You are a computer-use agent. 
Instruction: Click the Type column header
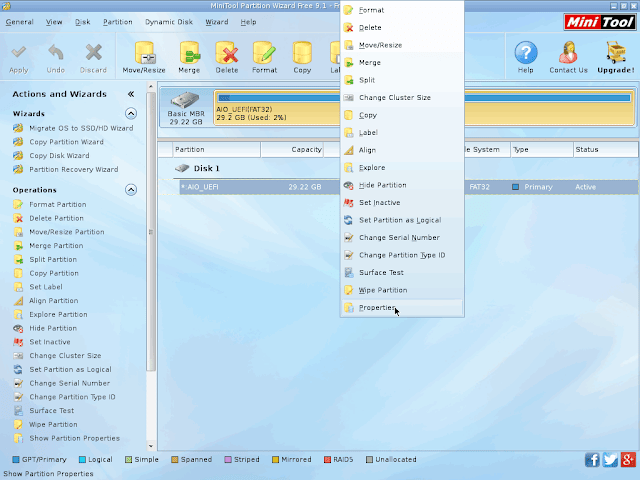[542, 150]
